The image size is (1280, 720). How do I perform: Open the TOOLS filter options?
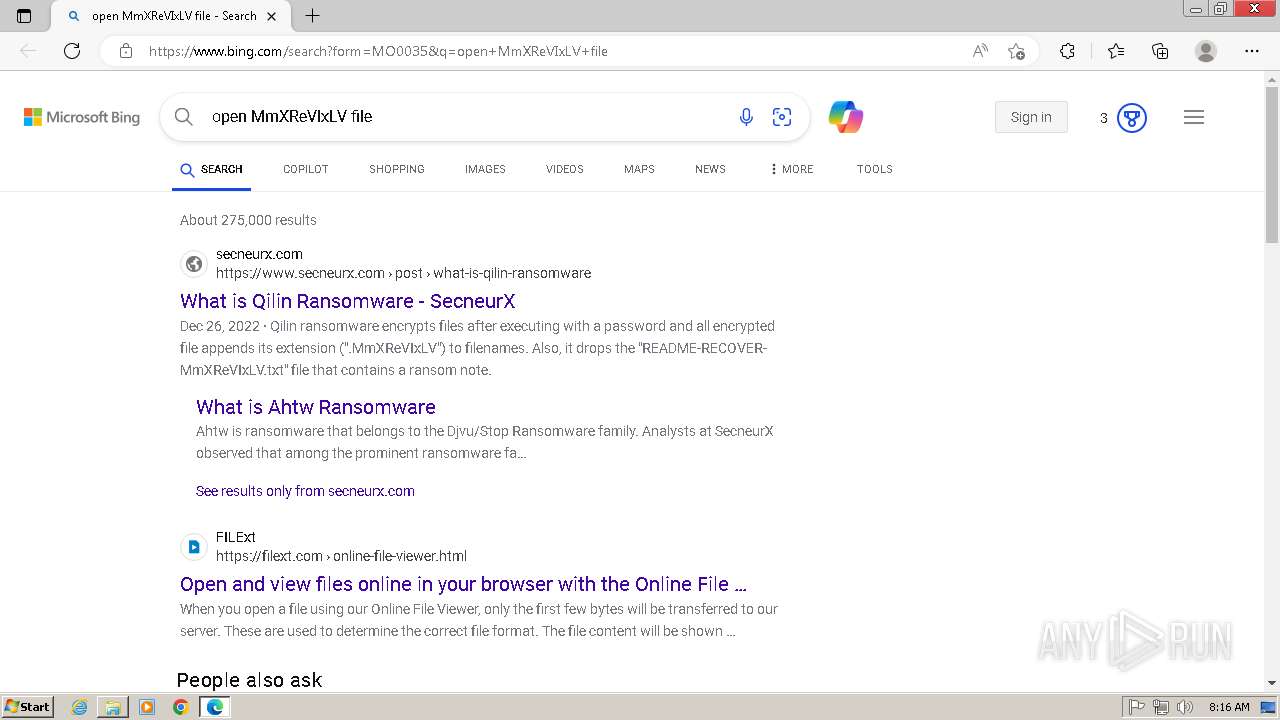(875, 169)
